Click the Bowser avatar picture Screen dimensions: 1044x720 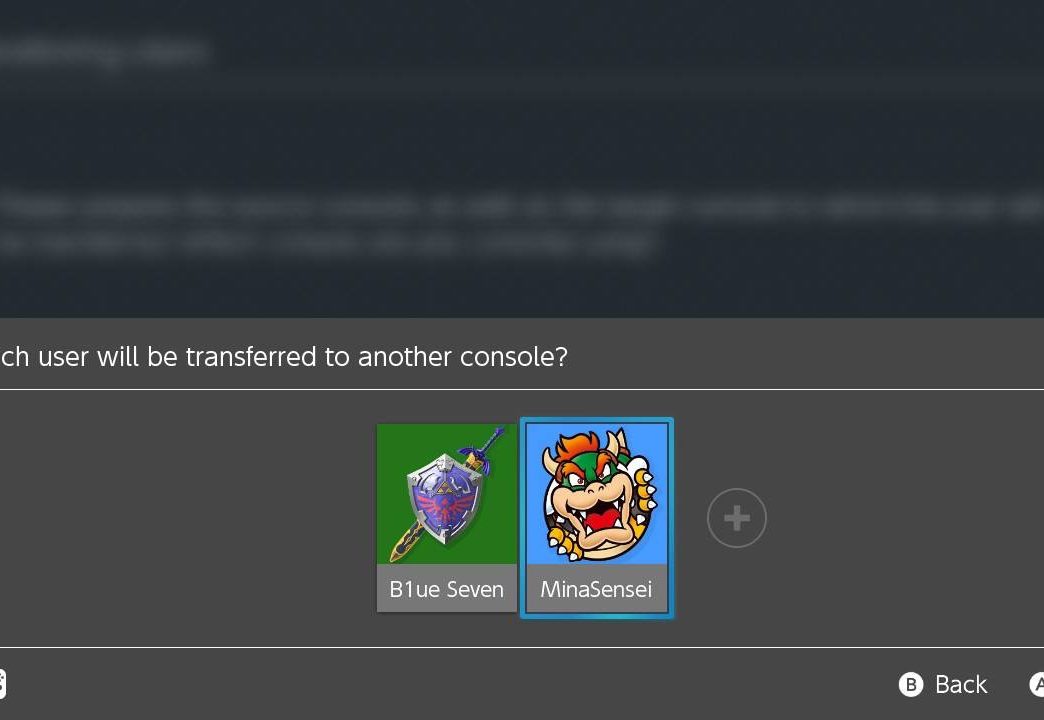click(x=599, y=496)
